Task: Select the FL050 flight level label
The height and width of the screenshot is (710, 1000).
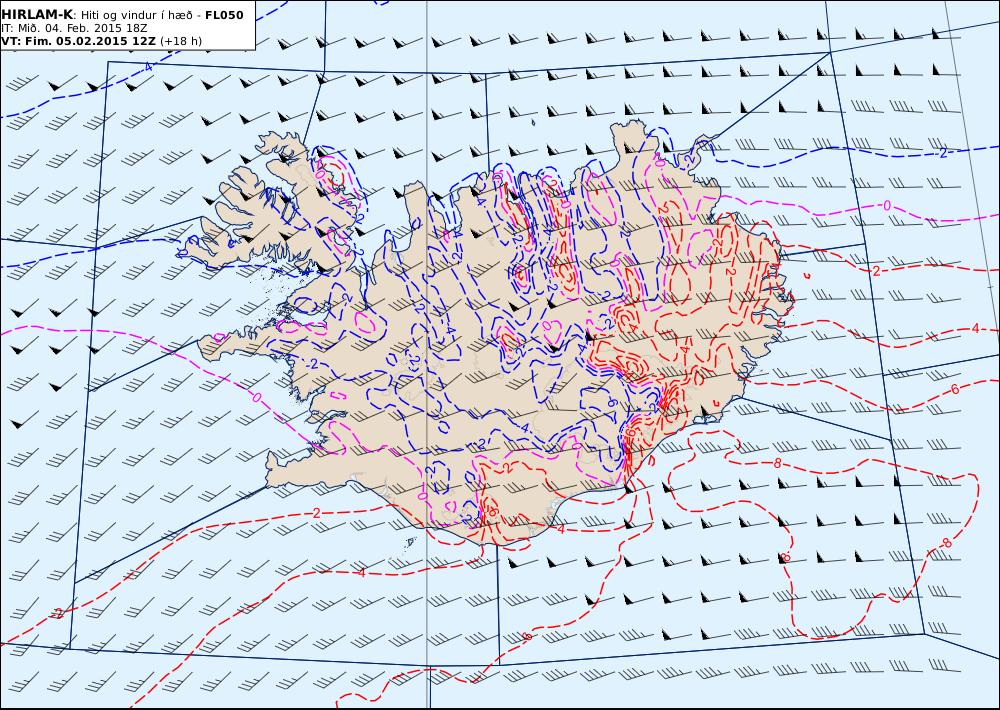Action: 224,15
